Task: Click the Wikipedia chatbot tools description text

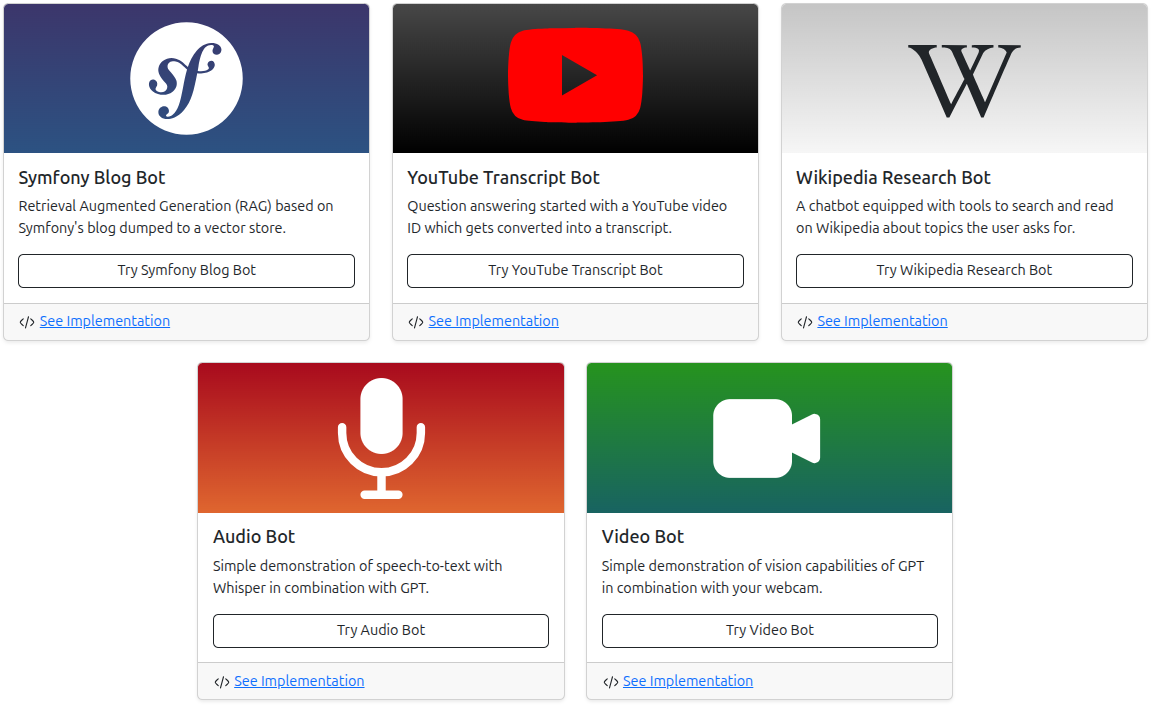Action: pyautogui.click(x=955, y=217)
